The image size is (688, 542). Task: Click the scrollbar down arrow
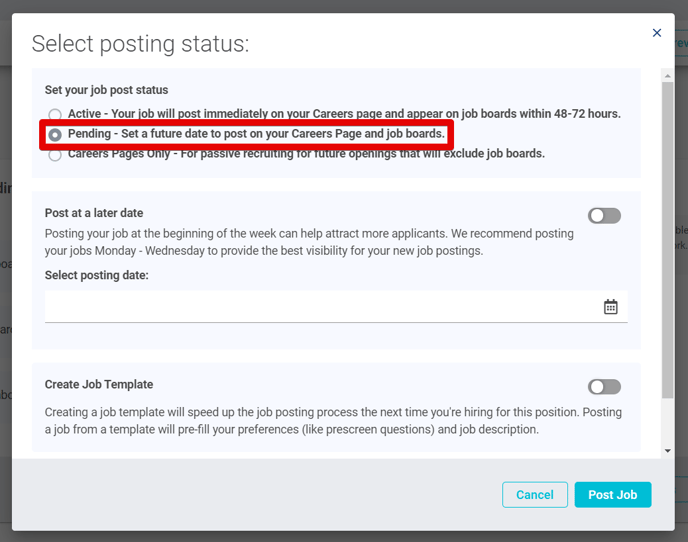(667, 451)
